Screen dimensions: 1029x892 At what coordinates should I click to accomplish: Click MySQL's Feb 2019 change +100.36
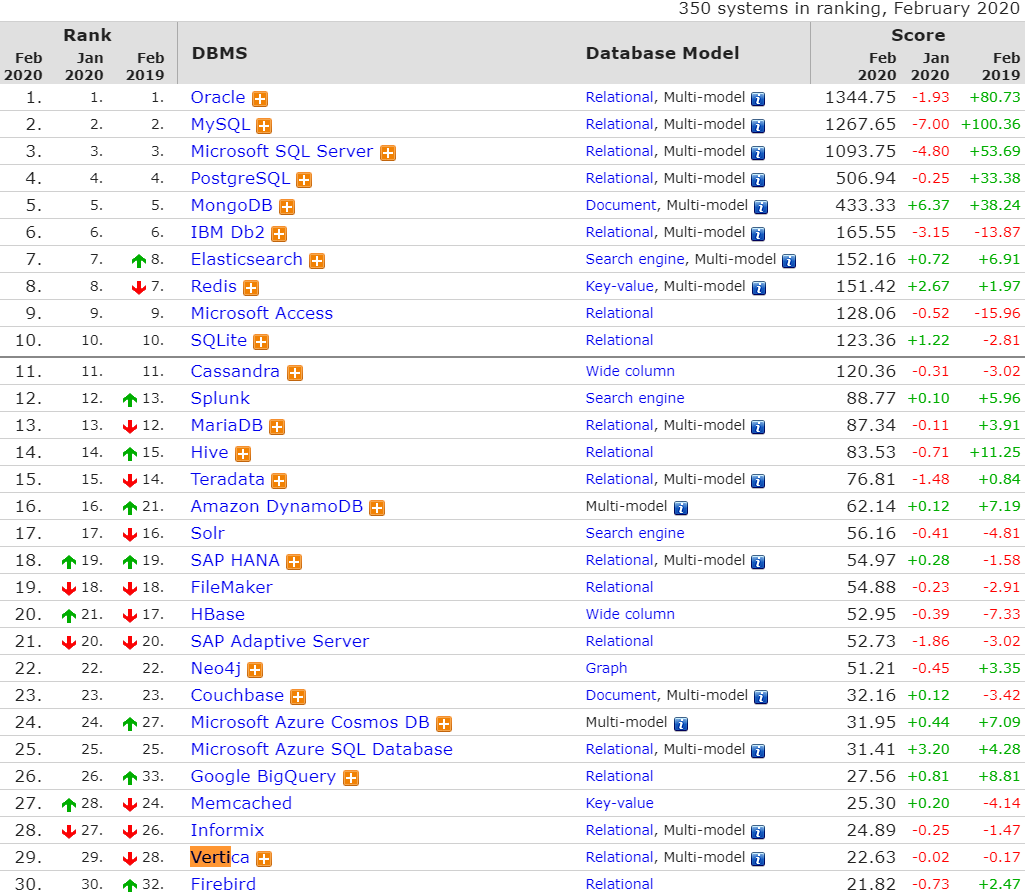coord(991,124)
